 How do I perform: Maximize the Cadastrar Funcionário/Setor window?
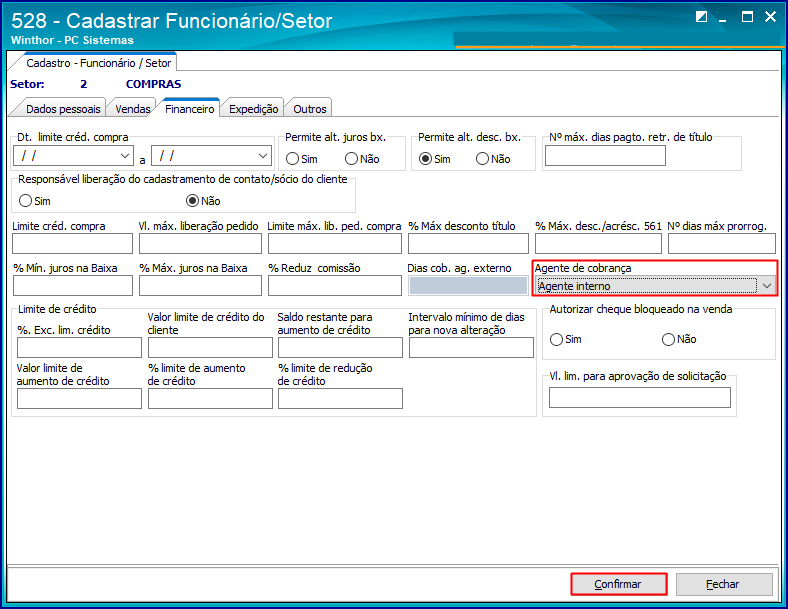tap(747, 17)
